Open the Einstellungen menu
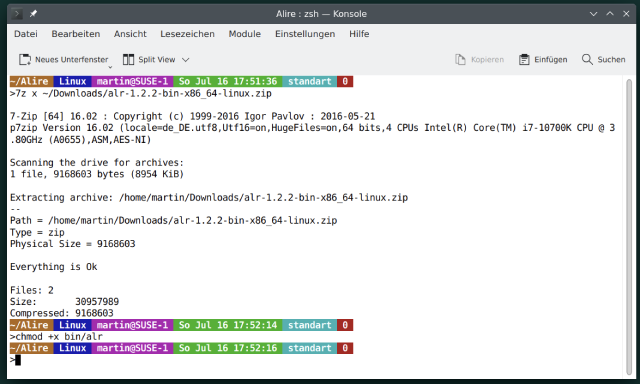 (x=305, y=34)
